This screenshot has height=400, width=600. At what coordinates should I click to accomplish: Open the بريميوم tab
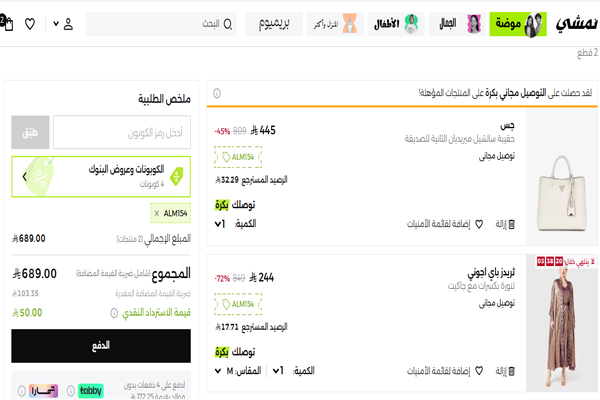(x=274, y=24)
